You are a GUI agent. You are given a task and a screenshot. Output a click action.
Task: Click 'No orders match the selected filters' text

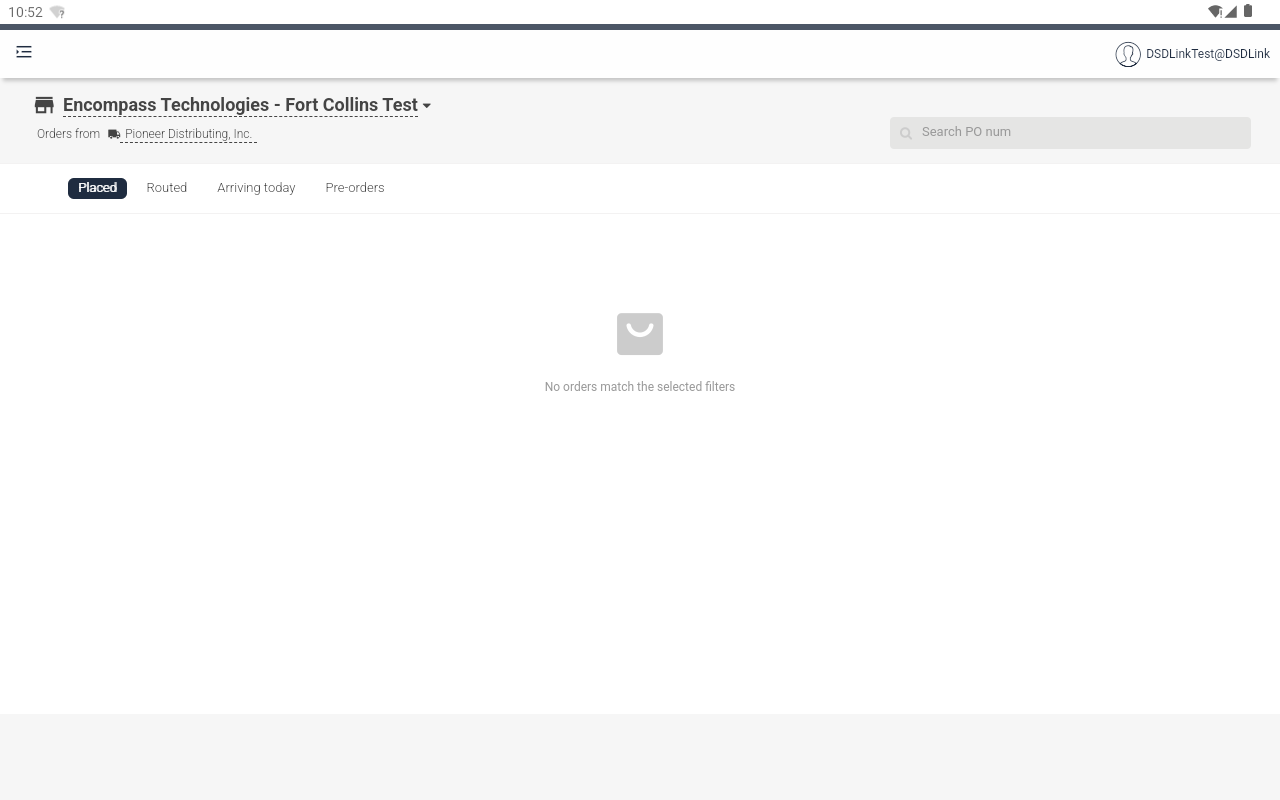[x=640, y=387]
